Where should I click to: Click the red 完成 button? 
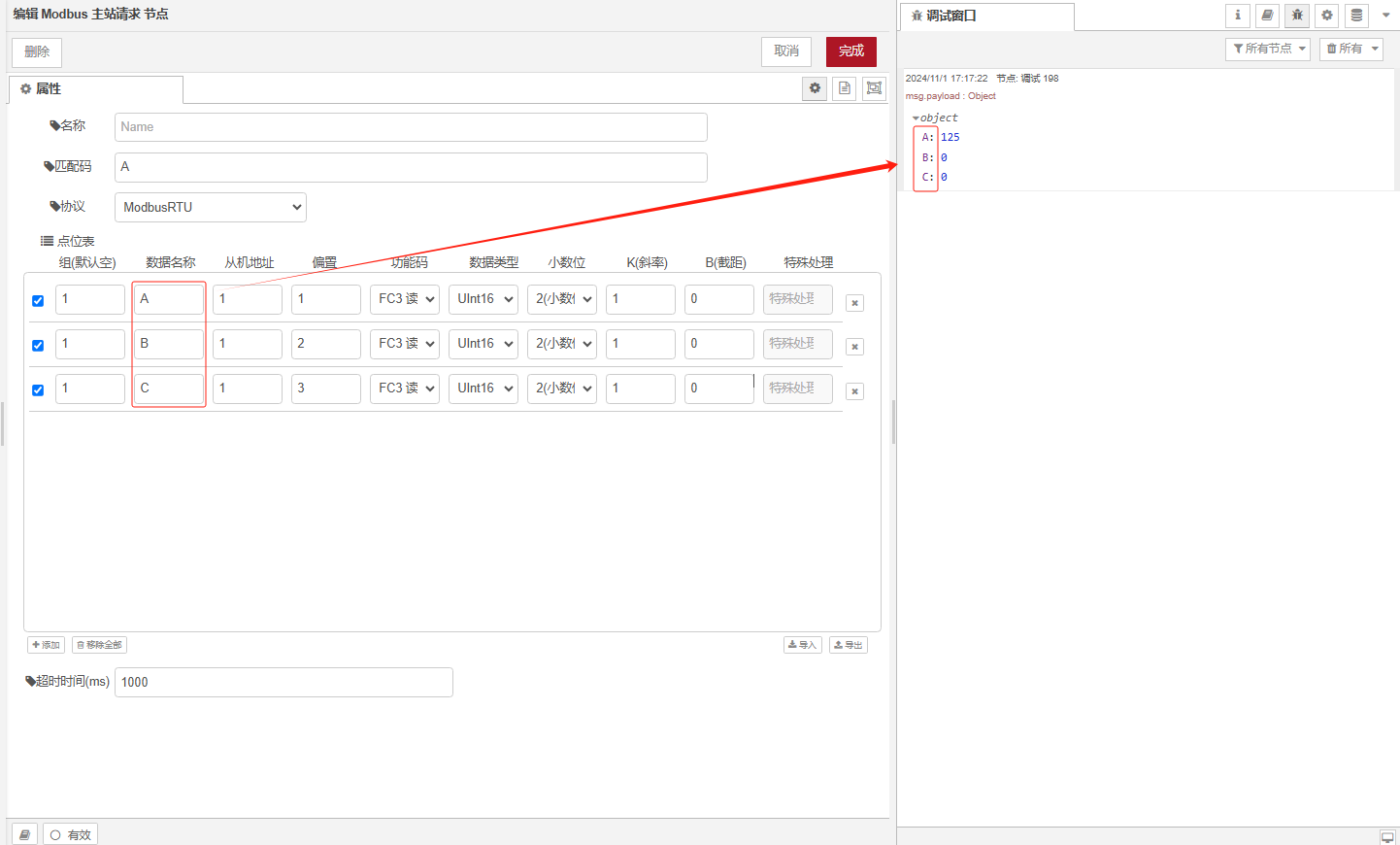click(x=850, y=51)
